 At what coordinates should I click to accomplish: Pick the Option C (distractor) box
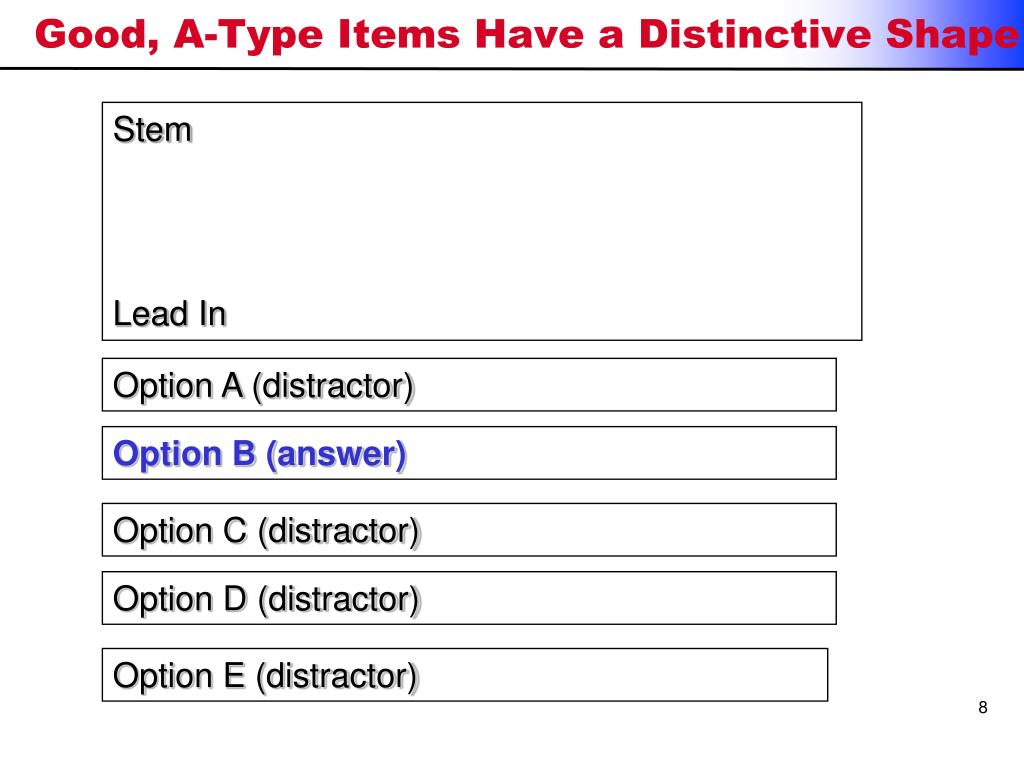[x=469, y=530]
